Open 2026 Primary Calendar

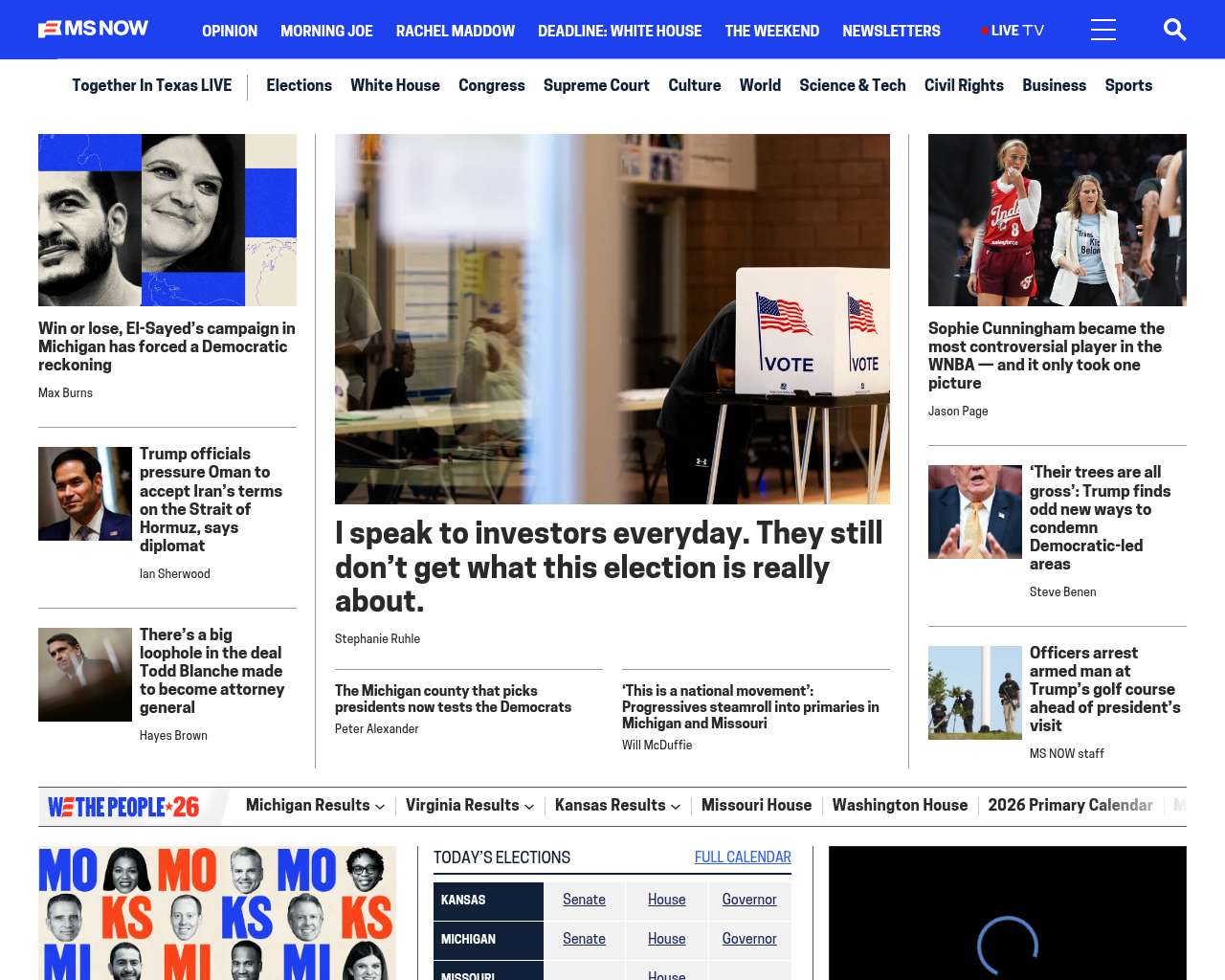(x=1070, y=806)
